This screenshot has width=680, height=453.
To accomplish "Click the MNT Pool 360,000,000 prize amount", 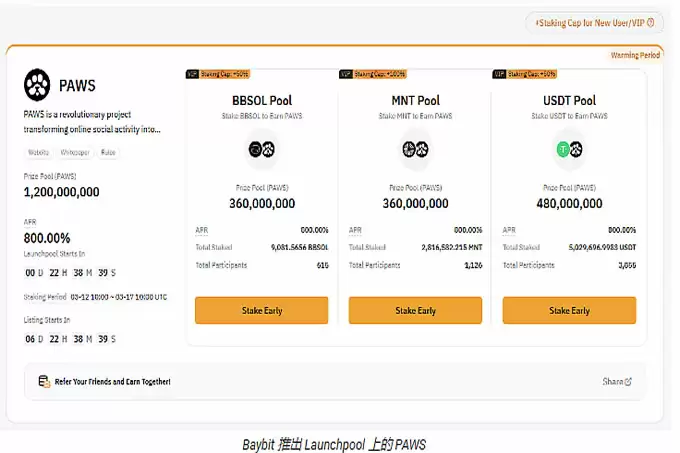I will (415, 203).
